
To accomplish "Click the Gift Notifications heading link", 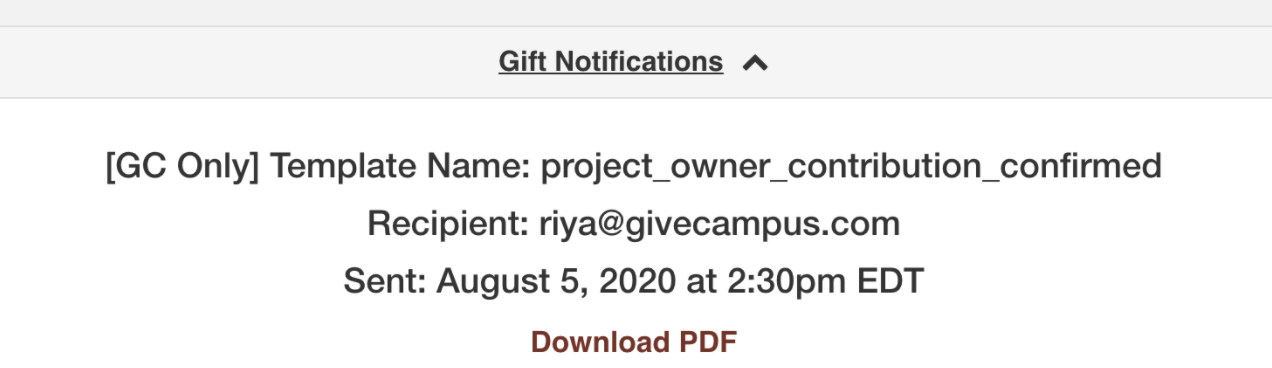I will 611,62.
